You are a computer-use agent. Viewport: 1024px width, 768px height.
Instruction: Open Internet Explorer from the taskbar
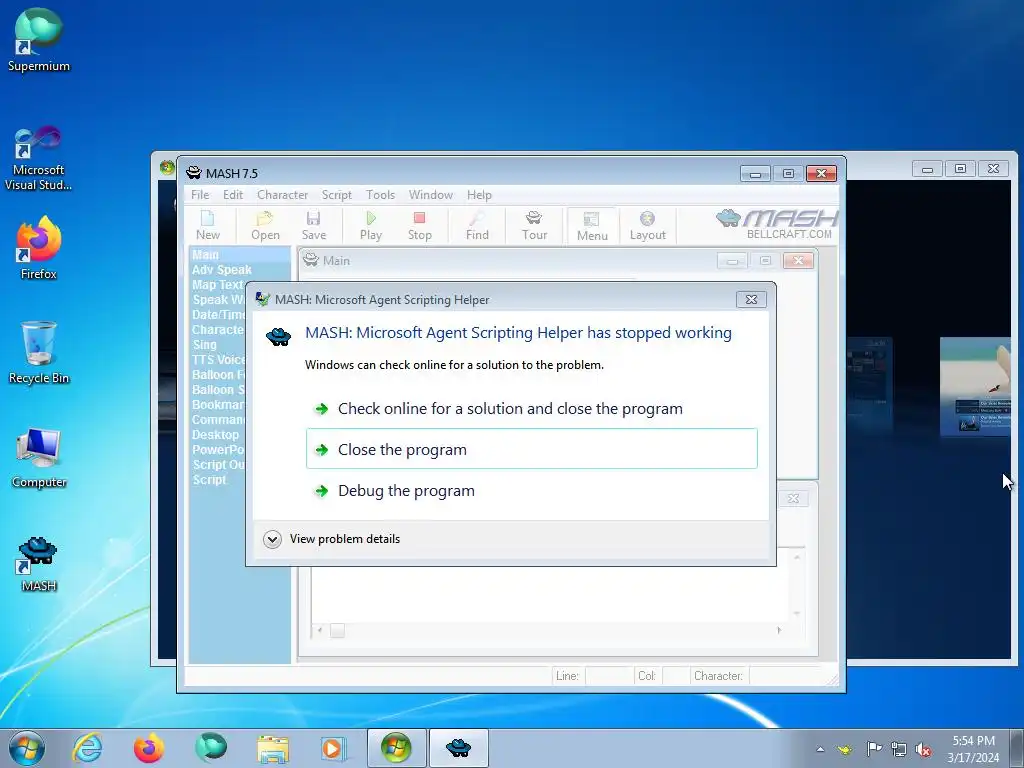coord(88,748)
